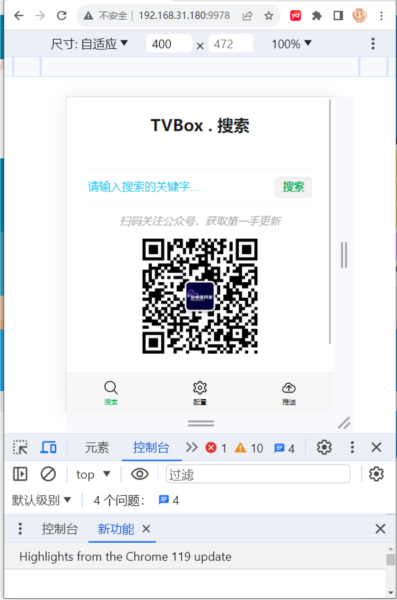This screenshot has width=397, height=600.
Task: Open the drawer three-dot menu
Action: click(x=20, y=529)
